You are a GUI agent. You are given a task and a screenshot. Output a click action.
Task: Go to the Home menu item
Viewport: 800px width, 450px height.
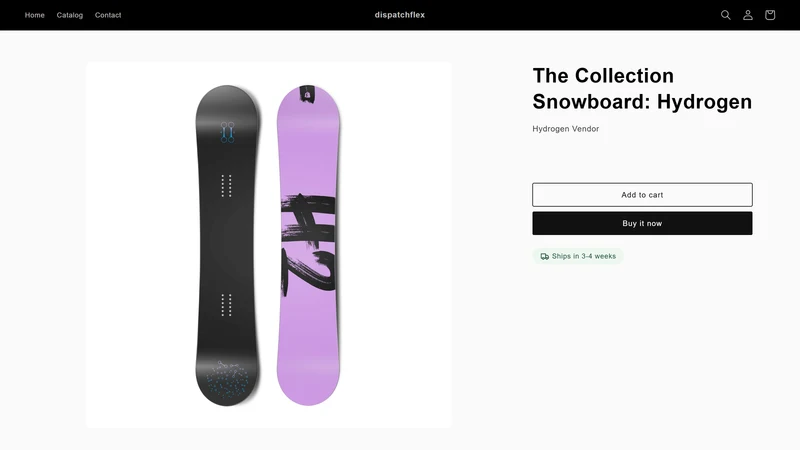tap(35, 15)
